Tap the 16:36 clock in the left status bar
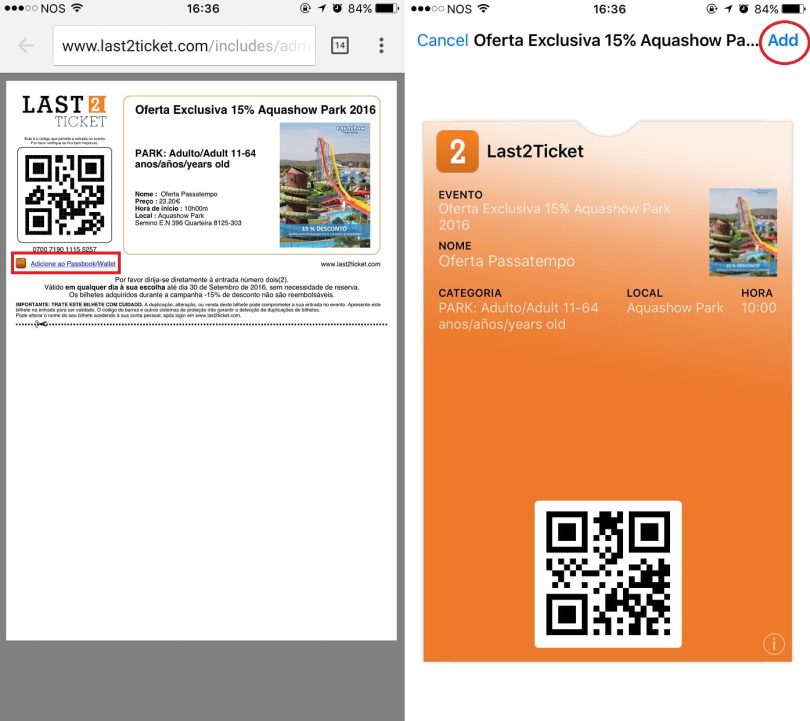810x721 pixels. (202, 9)
